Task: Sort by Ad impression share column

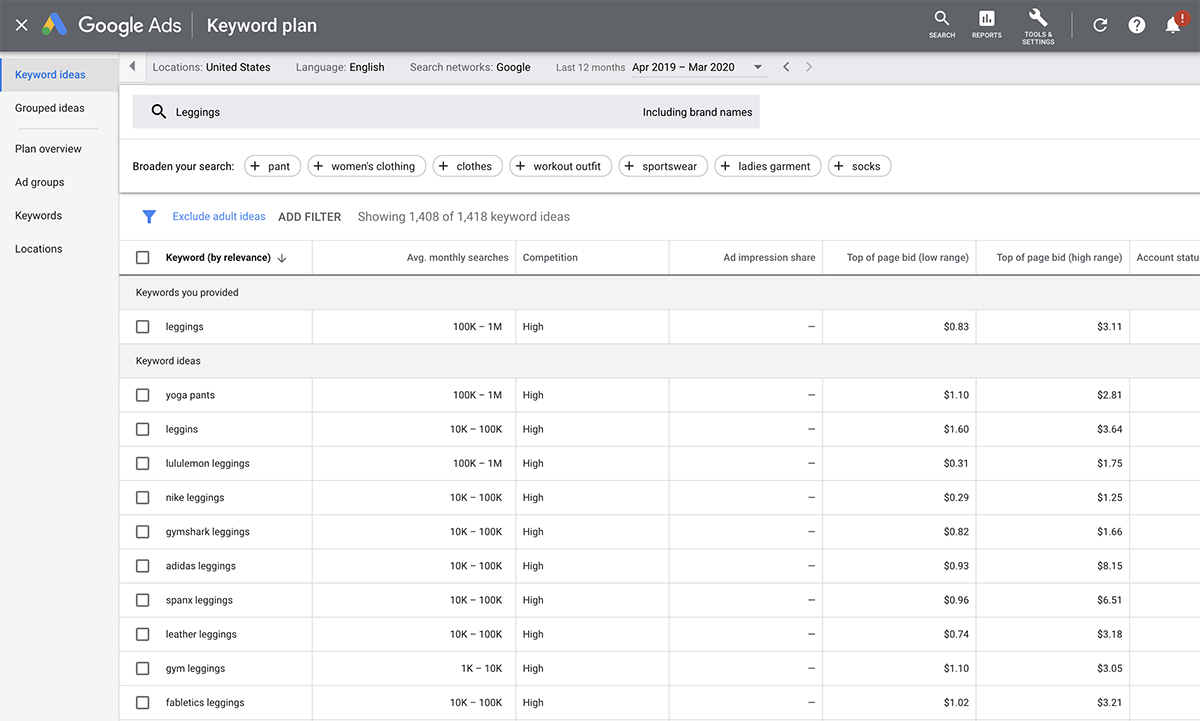Action: click(x=769, y=258)
